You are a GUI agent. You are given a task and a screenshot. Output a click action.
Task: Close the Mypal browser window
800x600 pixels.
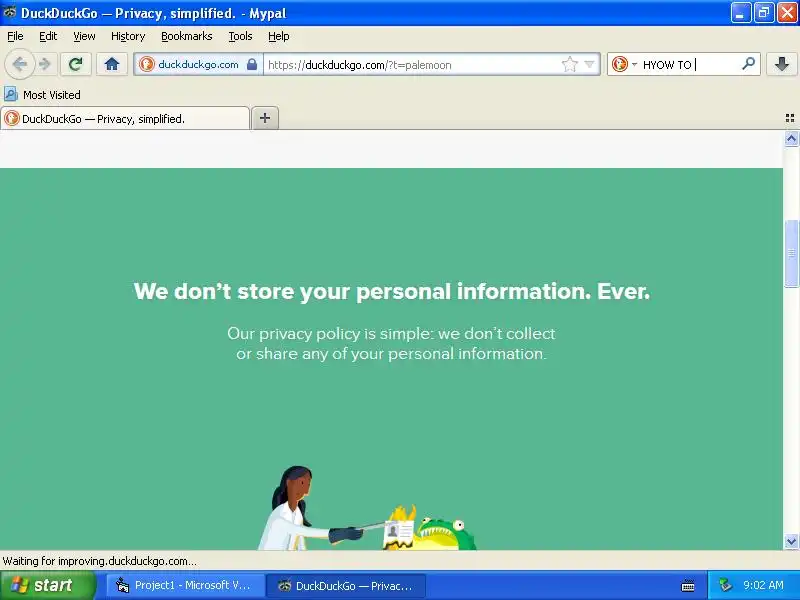787,13
